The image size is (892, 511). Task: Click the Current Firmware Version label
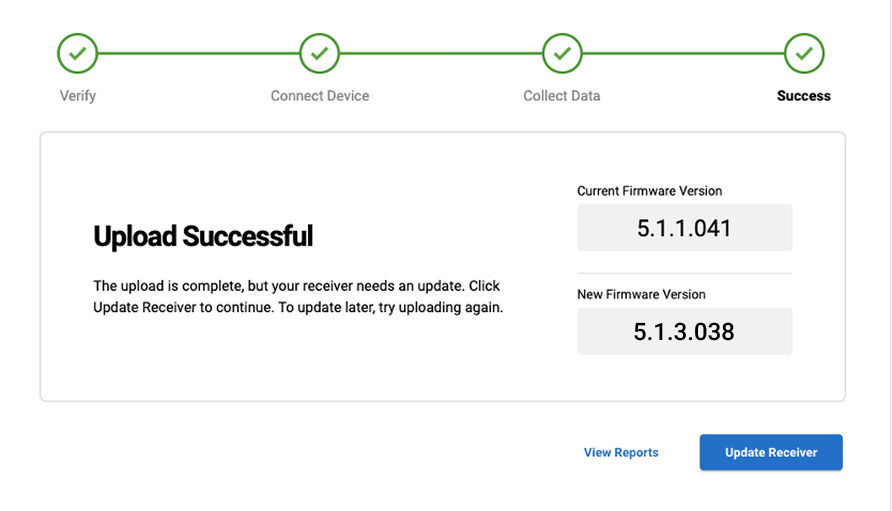click(x=649, y=191)
